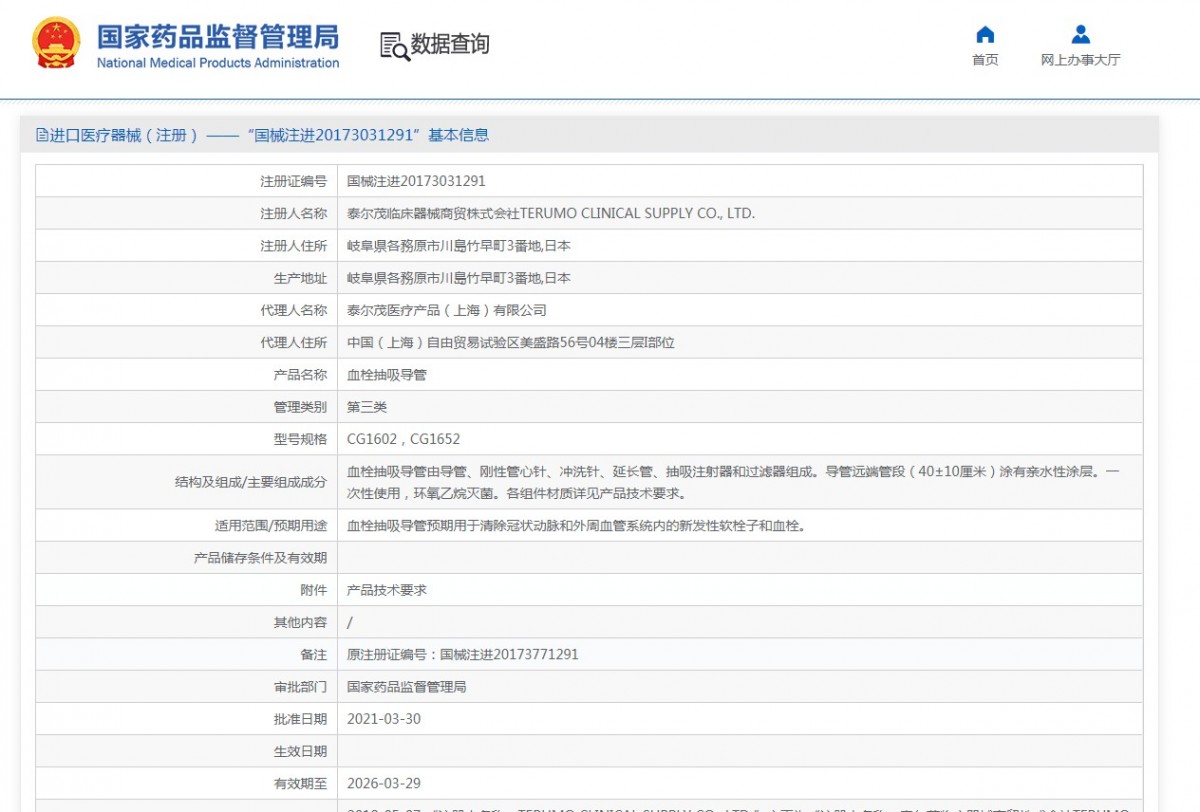Screen dimensions: 1200x812
Task: Click management category 第三类
Action: [x=367, y=407]
